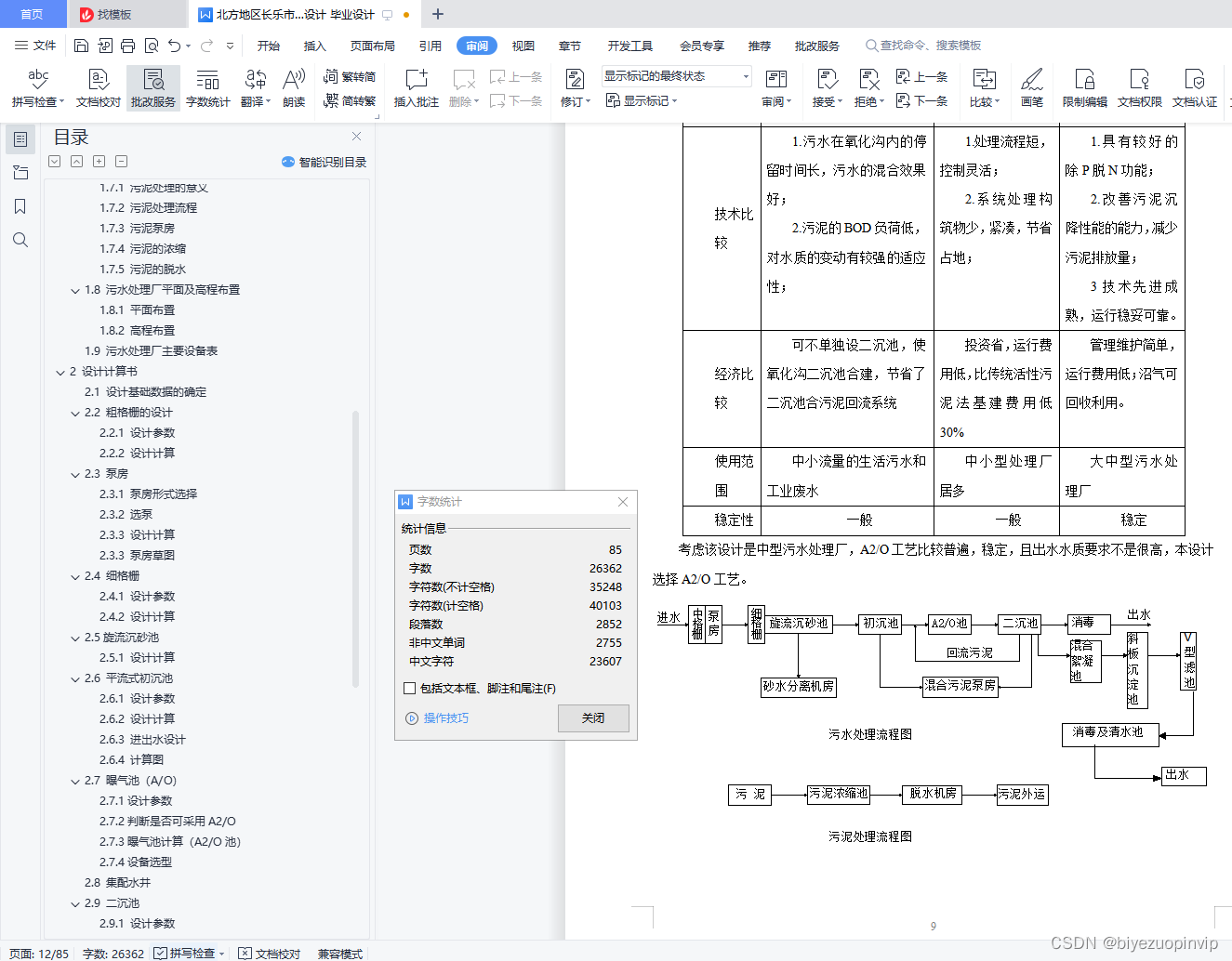Click the print preview icon

pyautogui.click(x=152, y=46)
